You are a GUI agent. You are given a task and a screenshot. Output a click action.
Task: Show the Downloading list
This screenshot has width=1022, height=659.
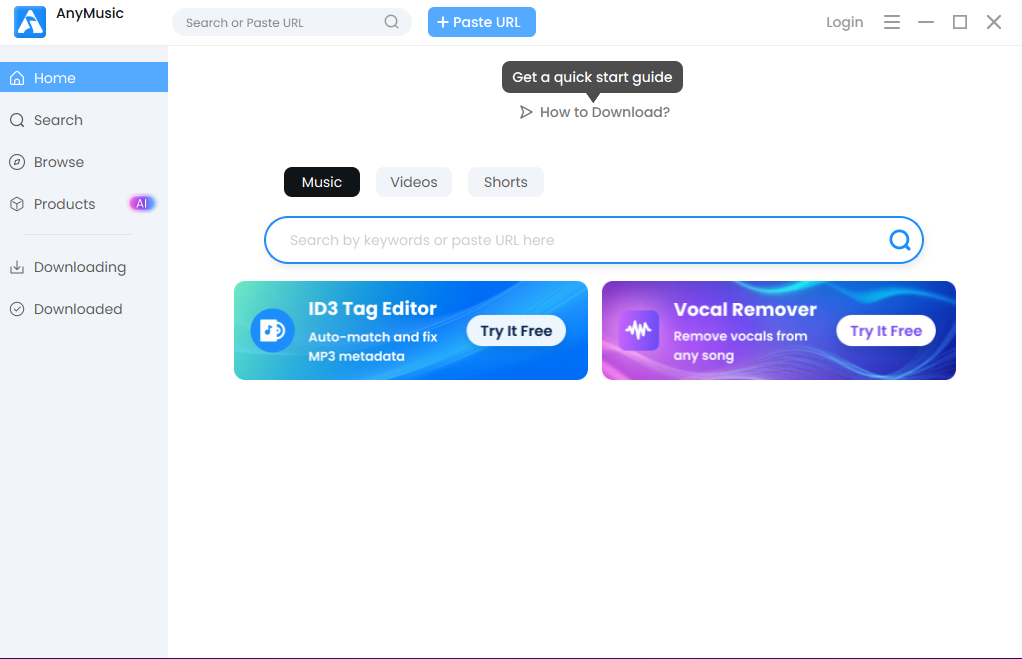(84, 267)
